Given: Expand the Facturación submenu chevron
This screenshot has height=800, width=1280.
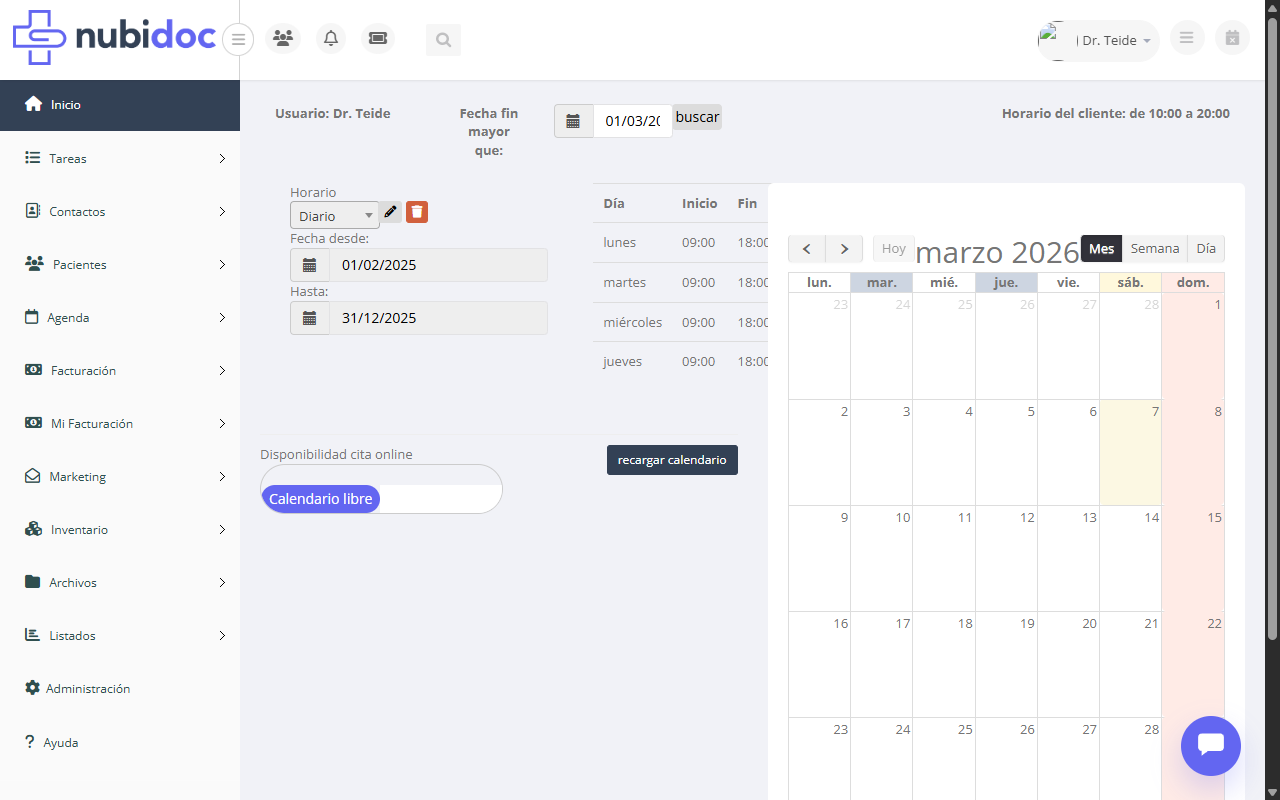Looking at the screenshot, I should [222, 370].
